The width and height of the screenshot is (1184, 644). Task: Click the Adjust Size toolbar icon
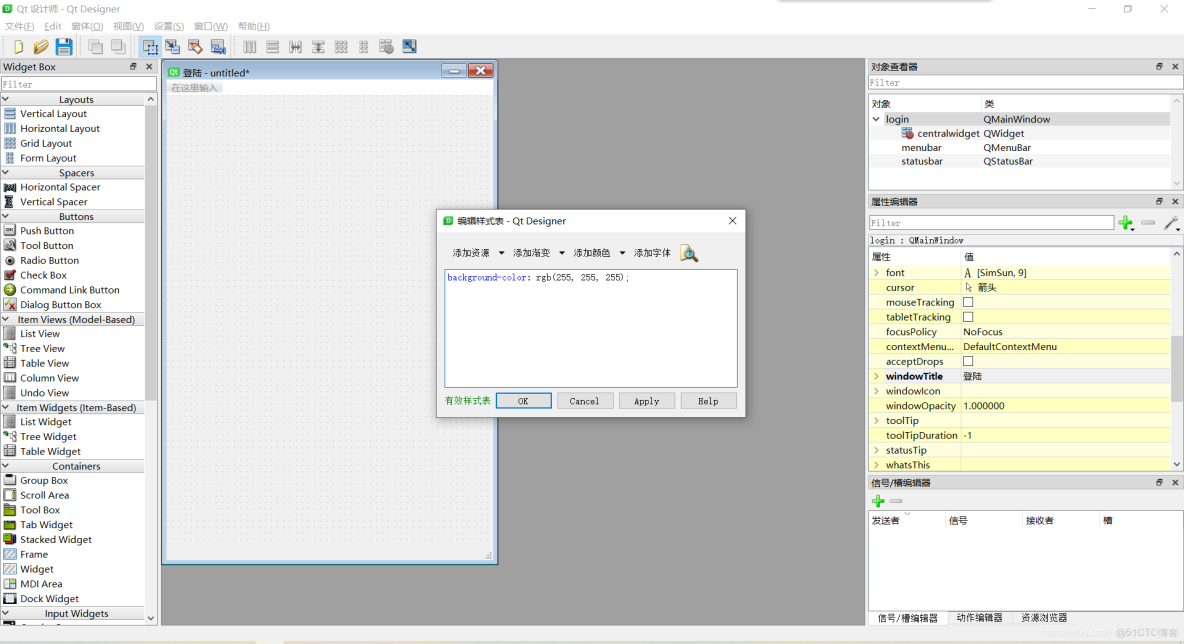tap(409, 46)
